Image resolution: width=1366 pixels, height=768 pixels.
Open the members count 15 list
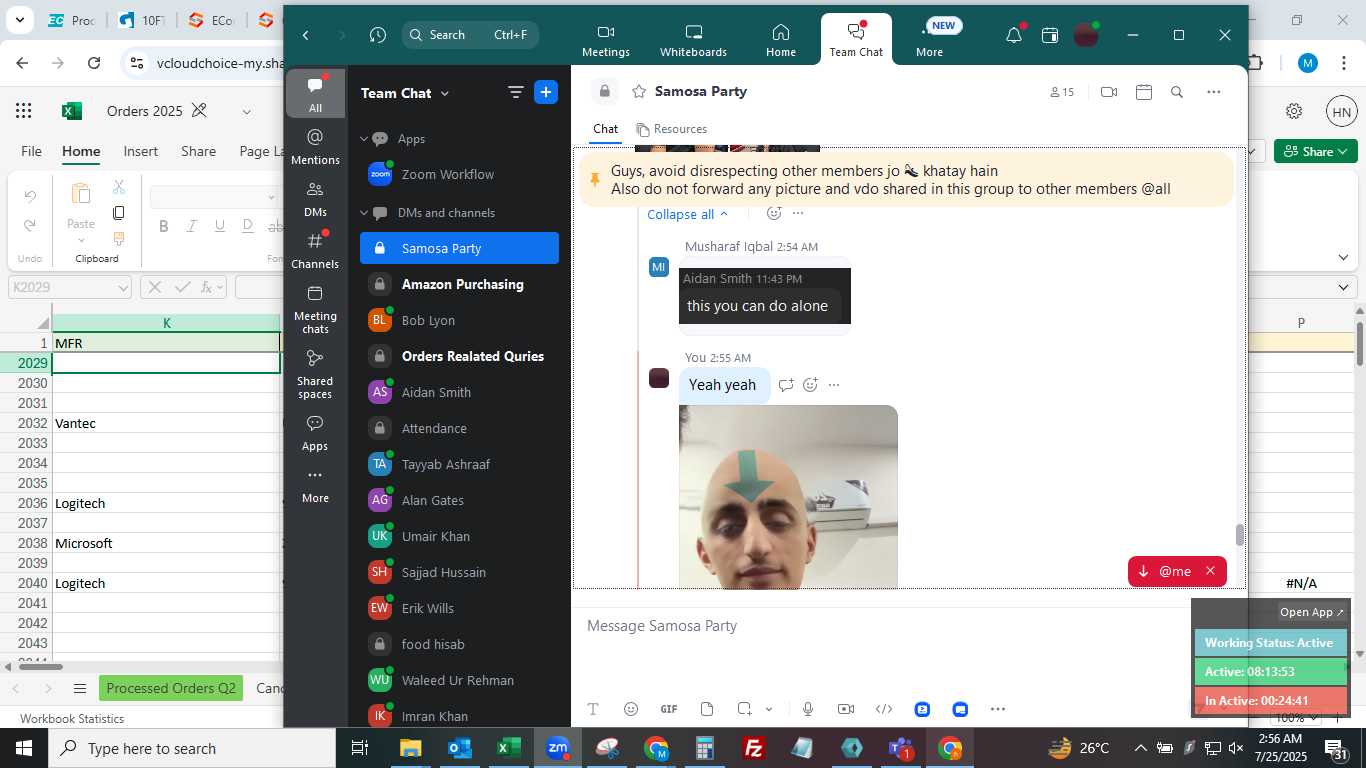point(1062,92)
